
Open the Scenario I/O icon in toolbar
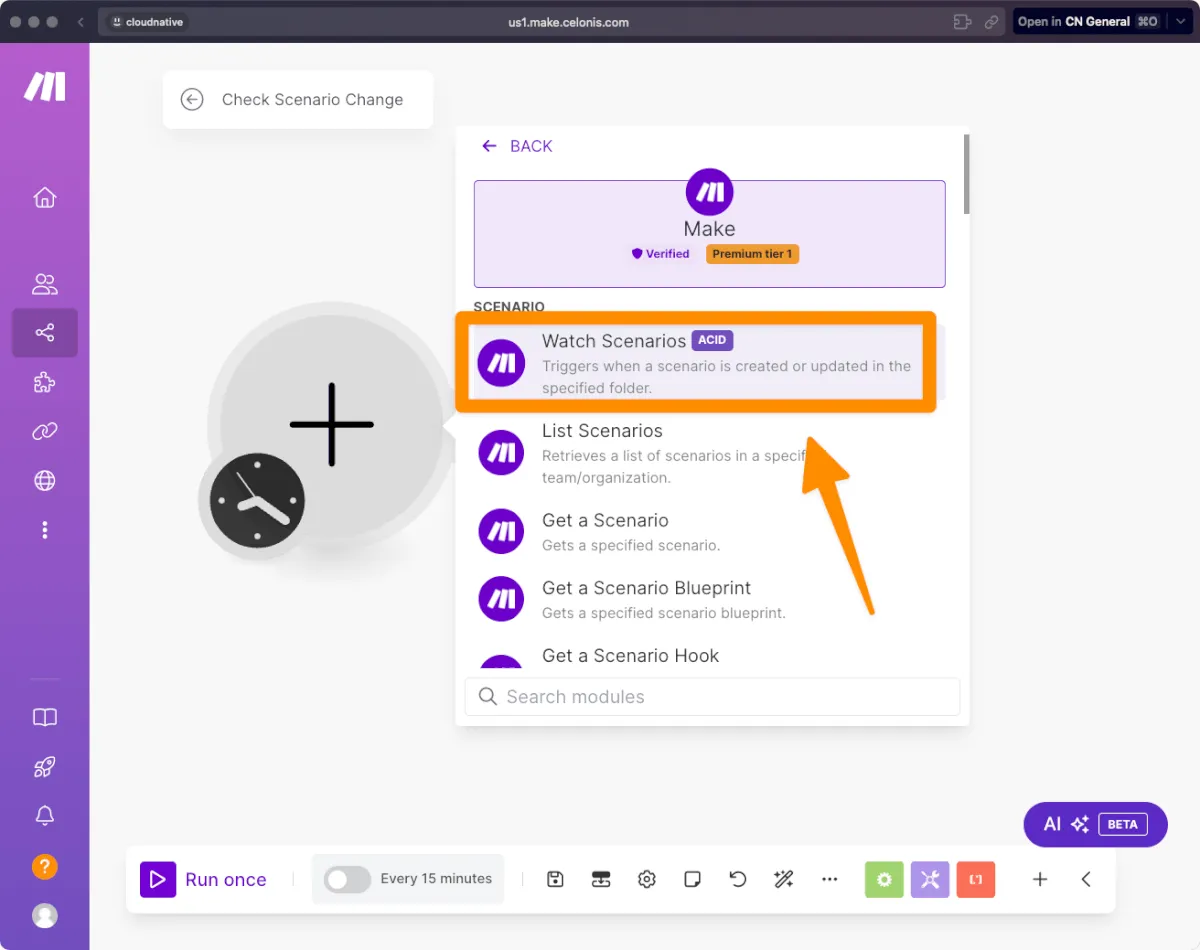(x=601, y=879)
